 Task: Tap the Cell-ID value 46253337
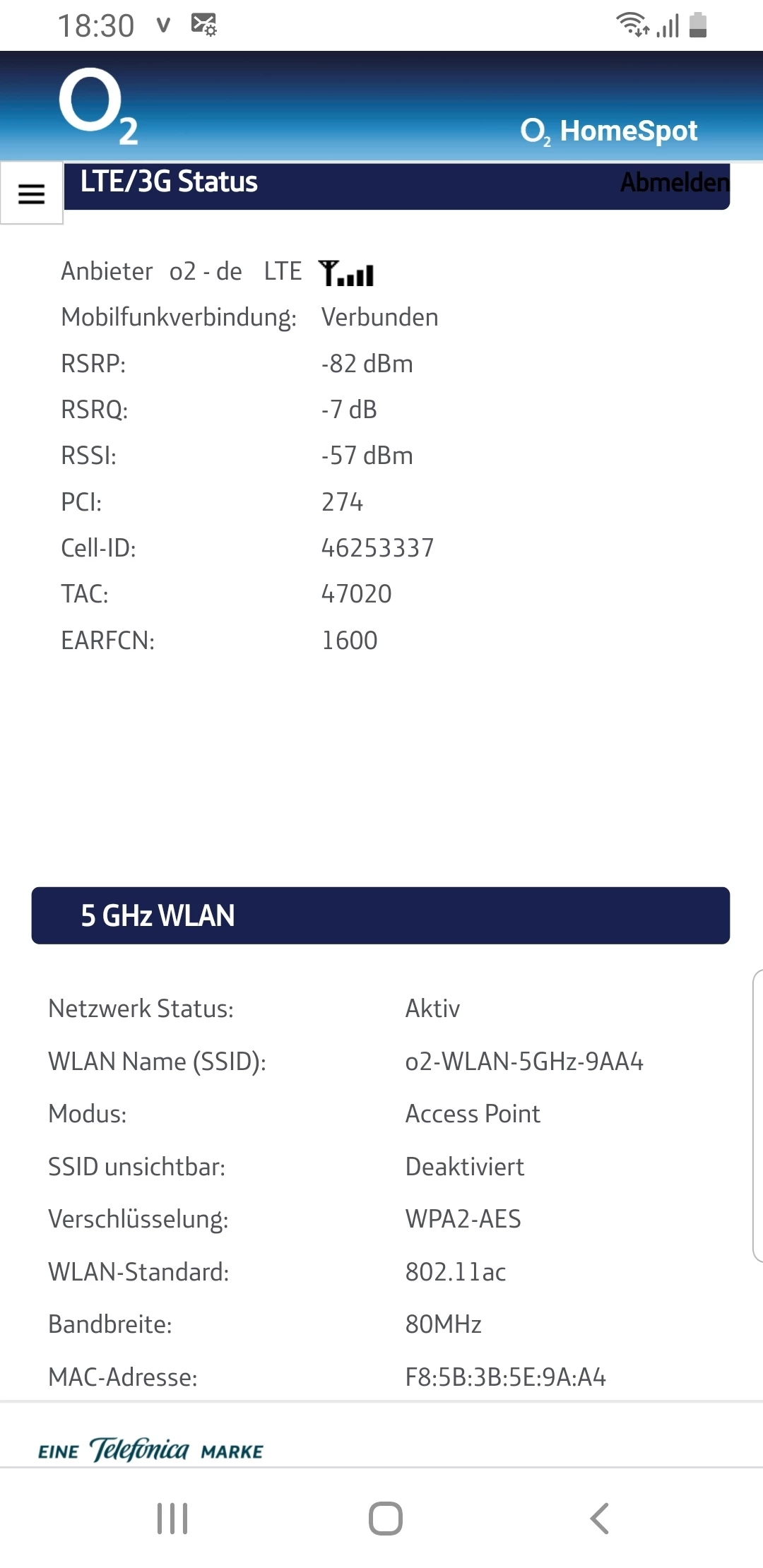click(378, 548)
